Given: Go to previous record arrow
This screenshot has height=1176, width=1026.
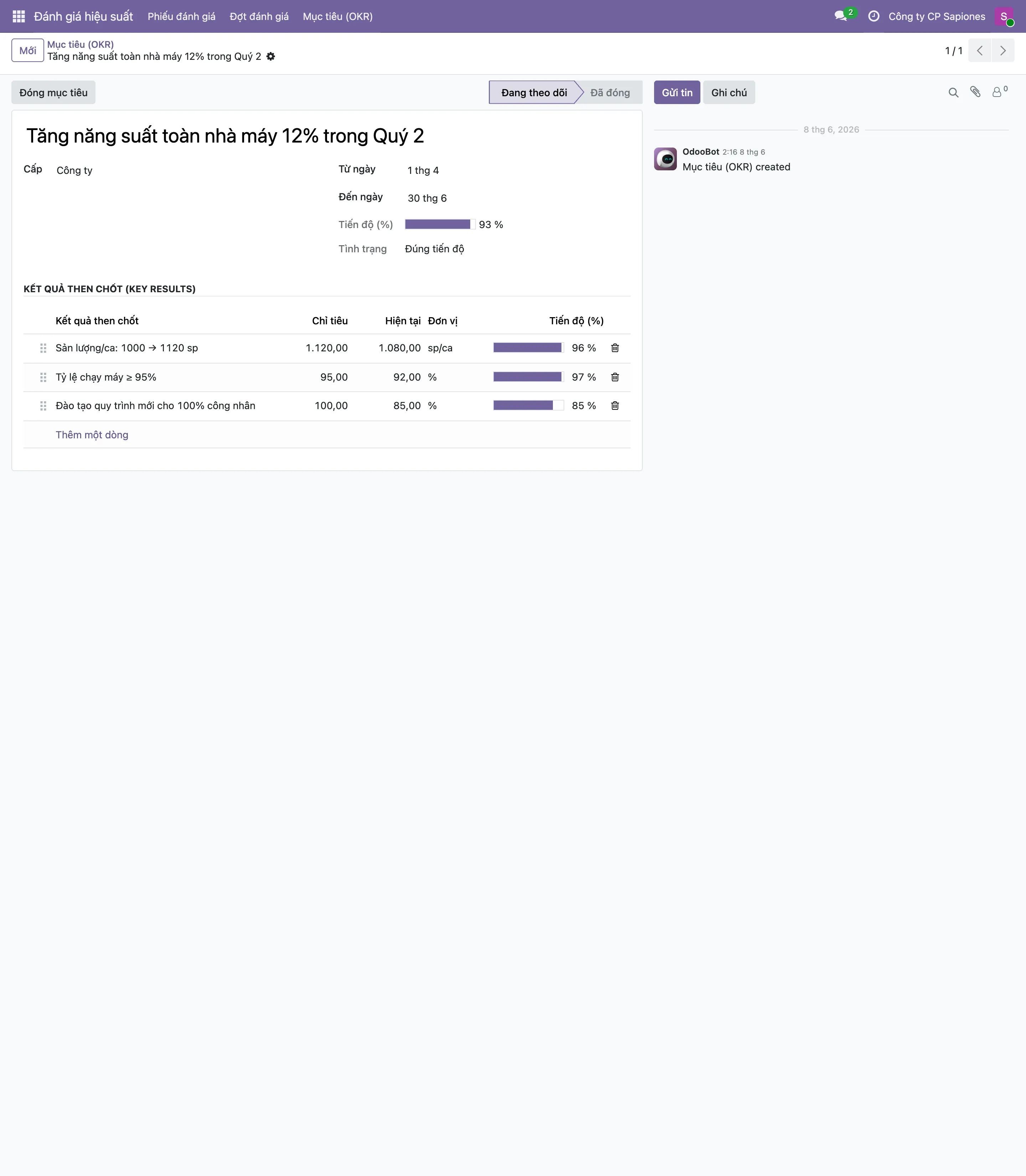Looking at the screenshot, I should click(x=980, y=50).
